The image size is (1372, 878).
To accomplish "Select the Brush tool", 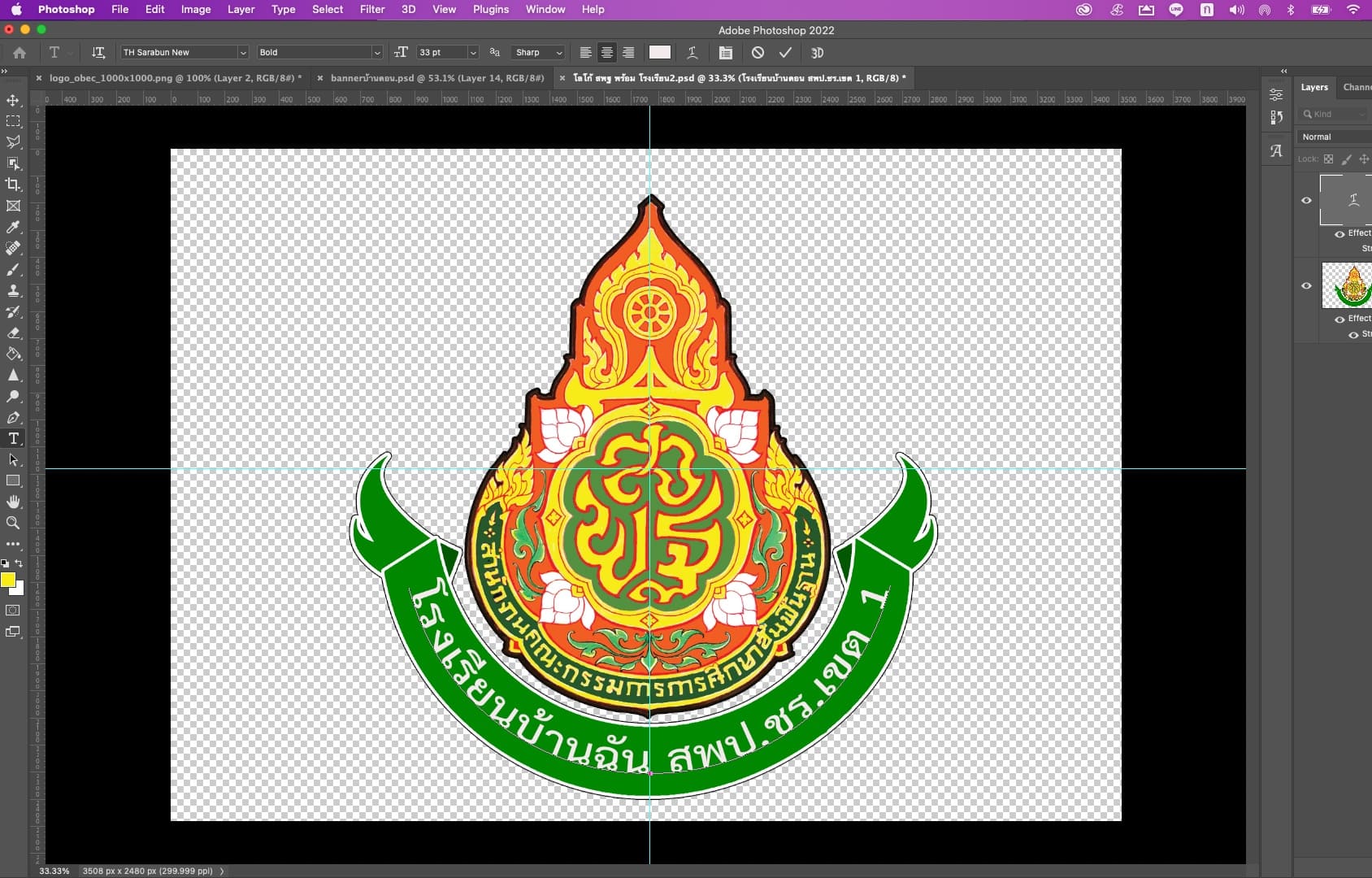I will coord(13,269).
